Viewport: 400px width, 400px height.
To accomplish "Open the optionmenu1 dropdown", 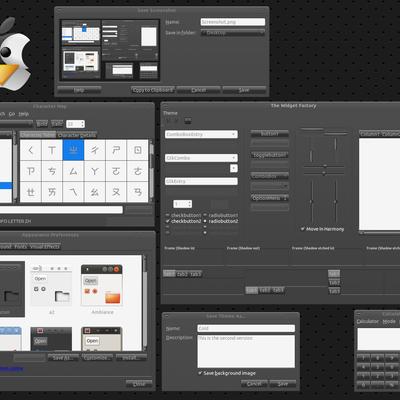I will pos(269,198).
